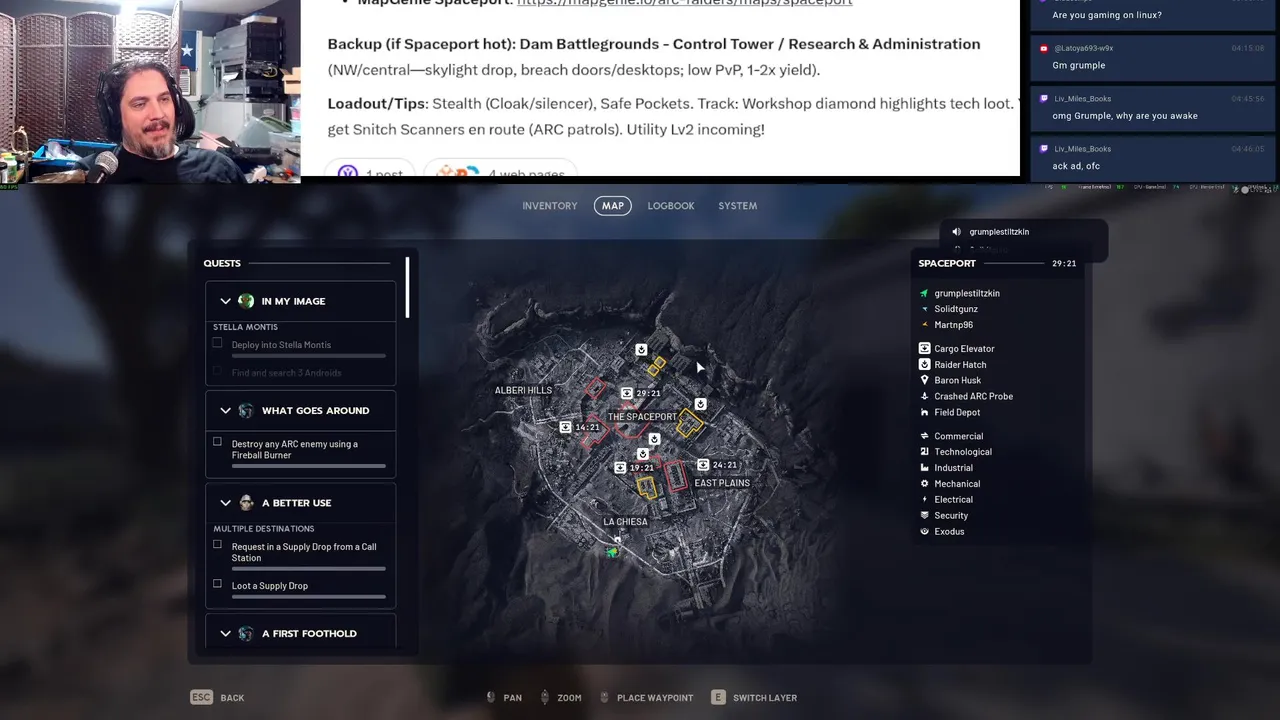Click Exodus loot category icon
1280x720 pixels.
(924, 532)
